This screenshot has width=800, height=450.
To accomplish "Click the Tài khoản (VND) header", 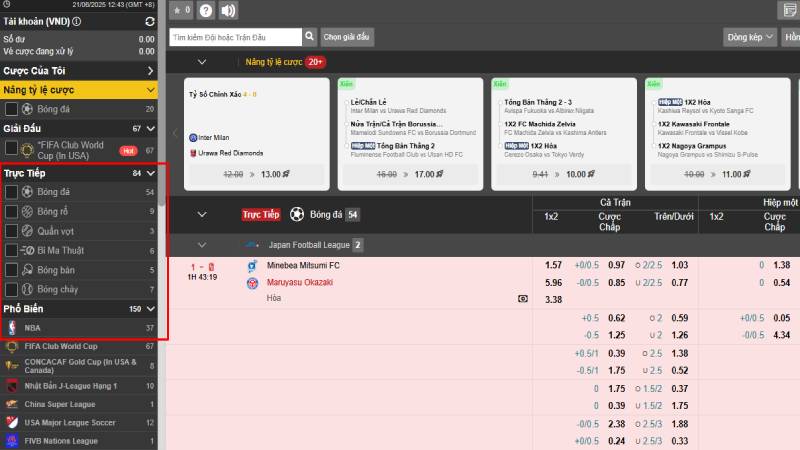I will click(x=36, y=21).
